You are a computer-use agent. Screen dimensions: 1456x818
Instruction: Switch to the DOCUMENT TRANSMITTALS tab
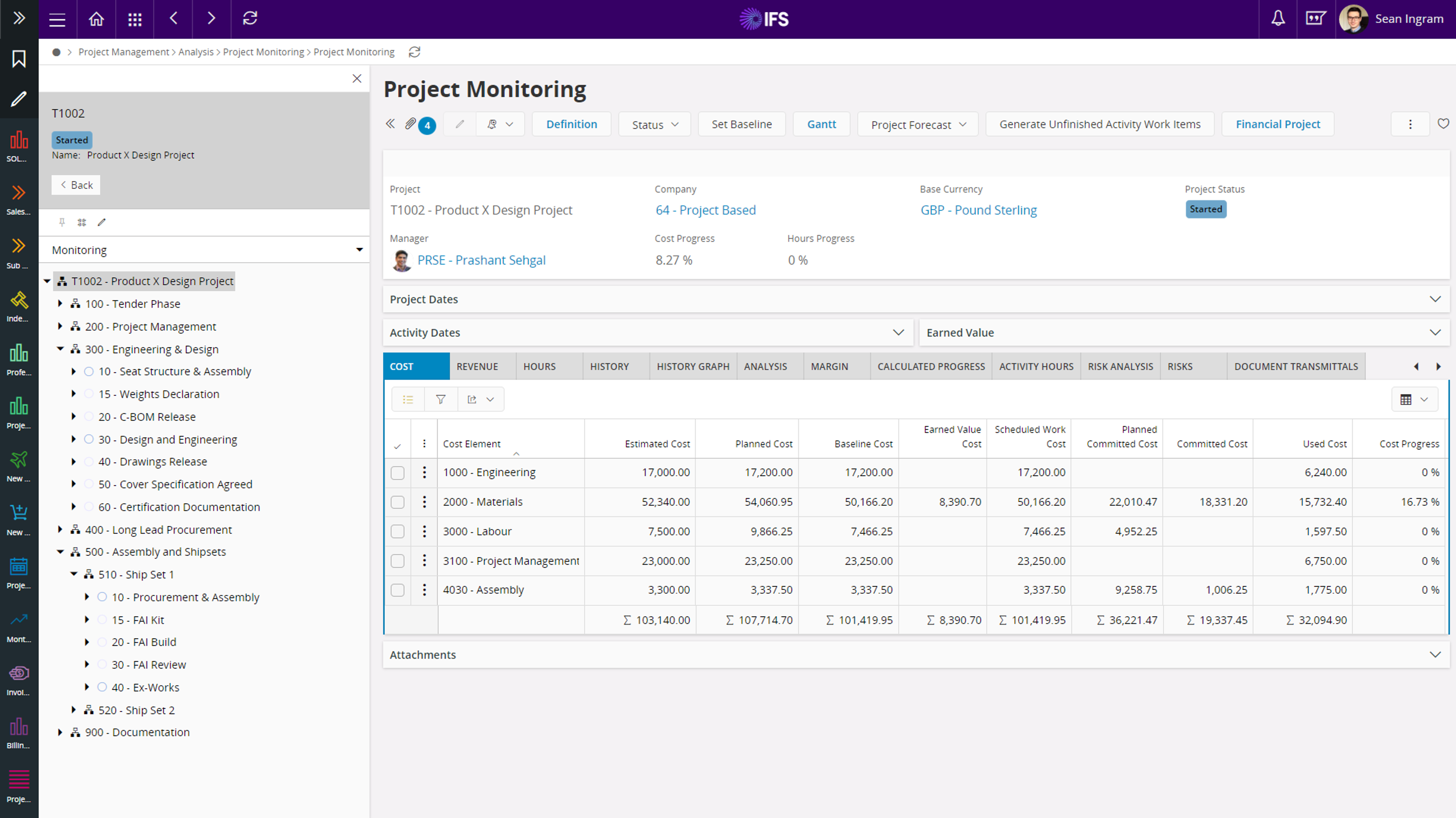click(1296, 366)
